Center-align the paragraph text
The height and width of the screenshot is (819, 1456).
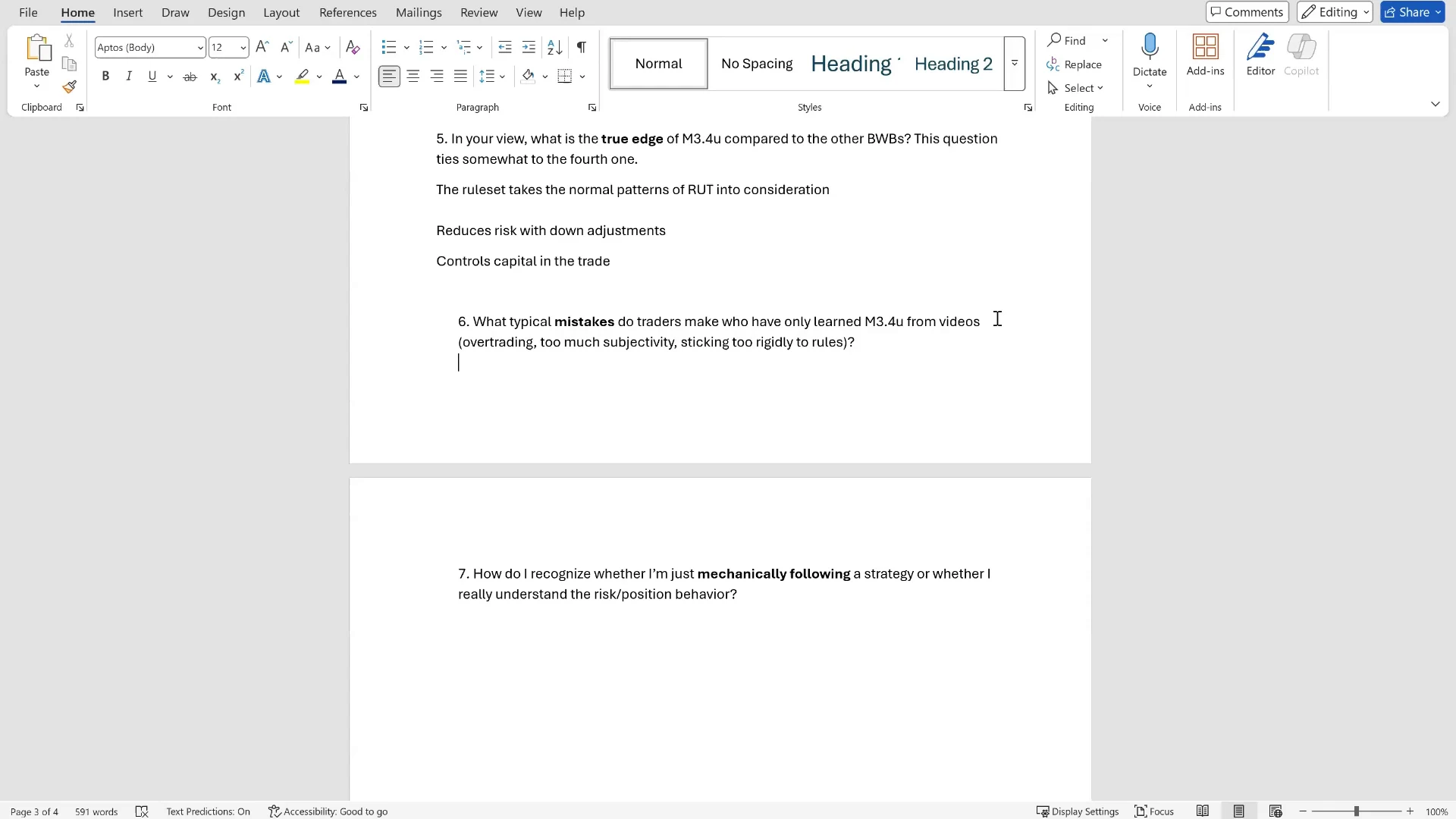[413, 77]
